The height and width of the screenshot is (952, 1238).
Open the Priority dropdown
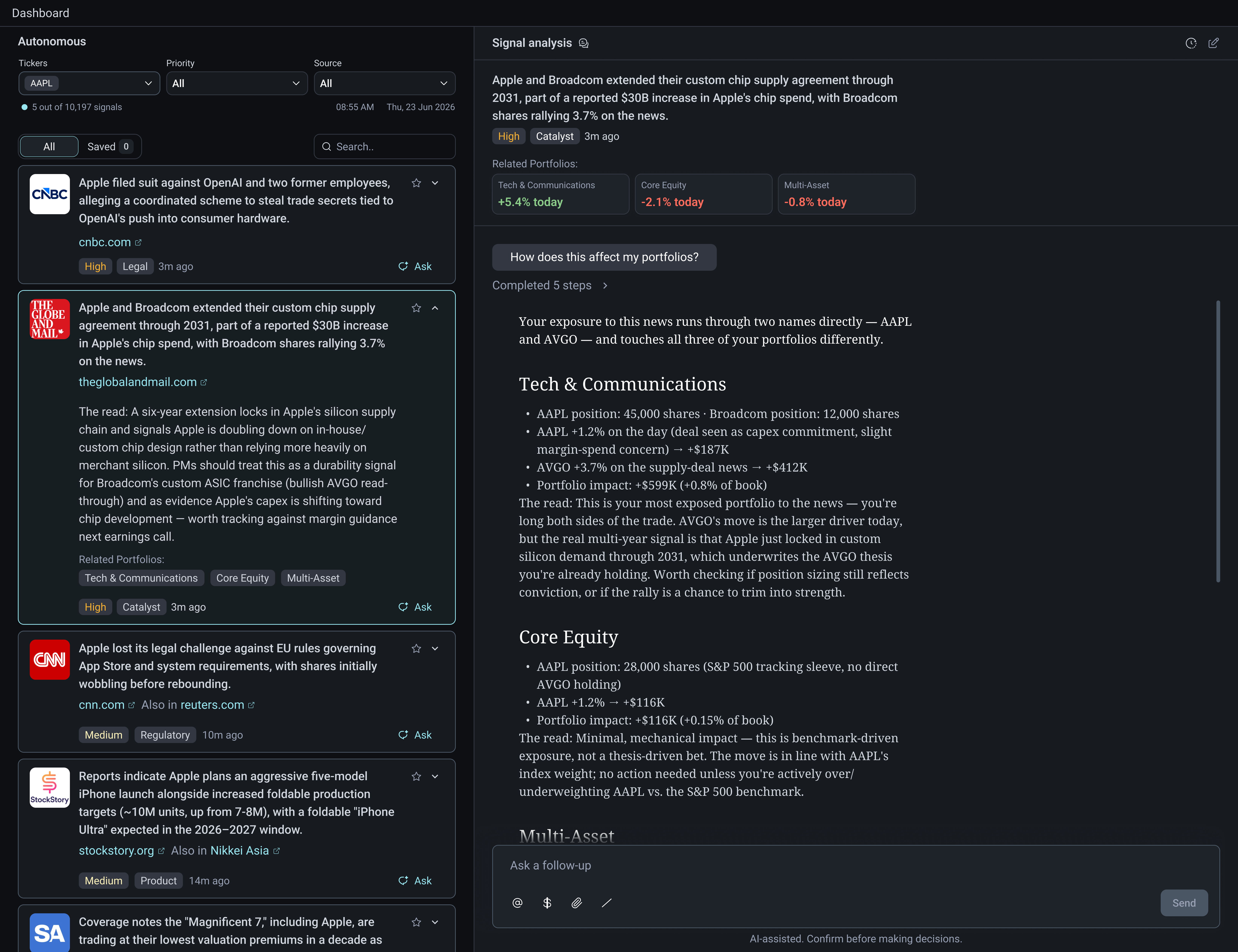pos(237,83)
